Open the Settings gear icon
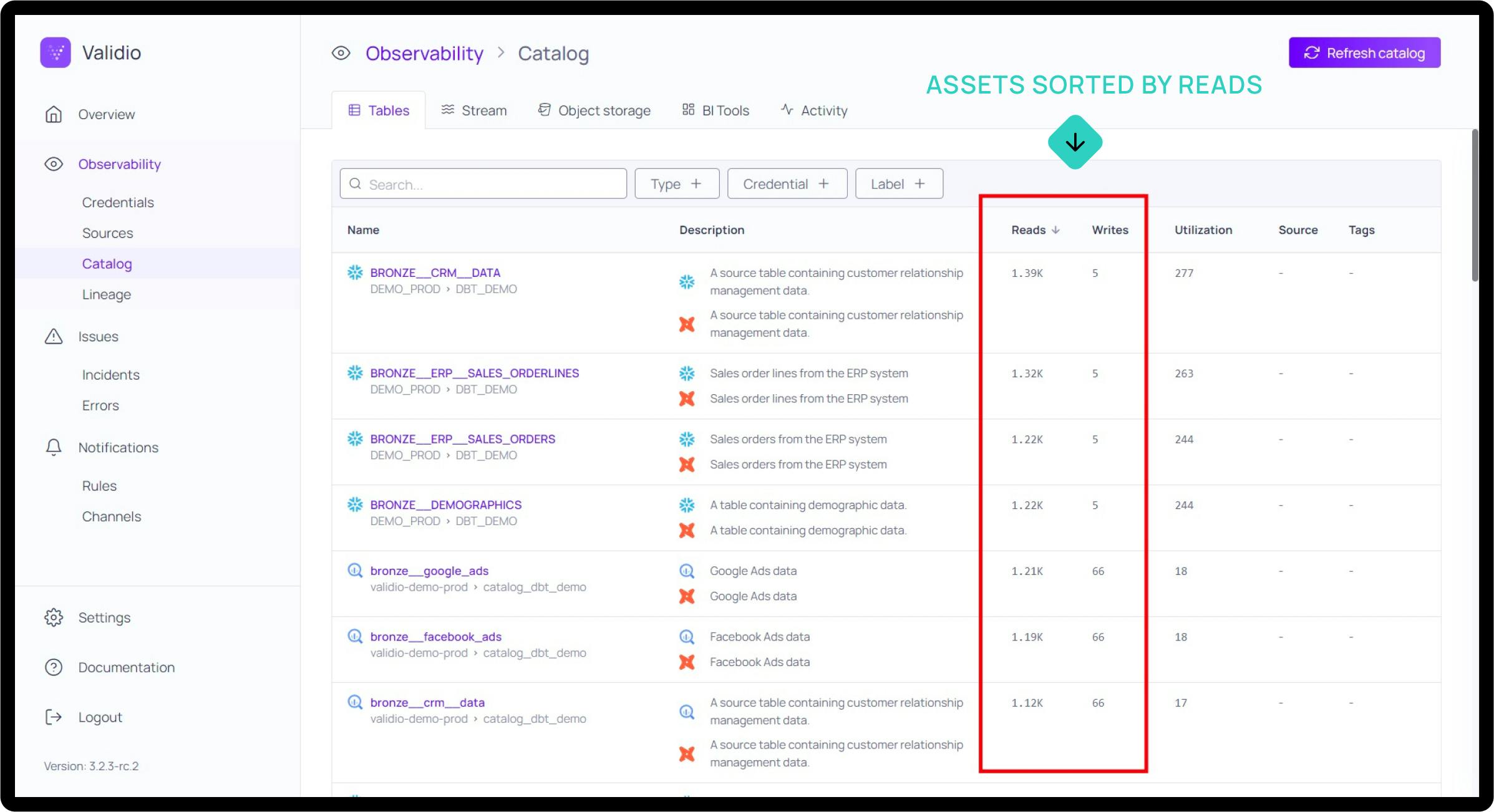 pos(54,617)
